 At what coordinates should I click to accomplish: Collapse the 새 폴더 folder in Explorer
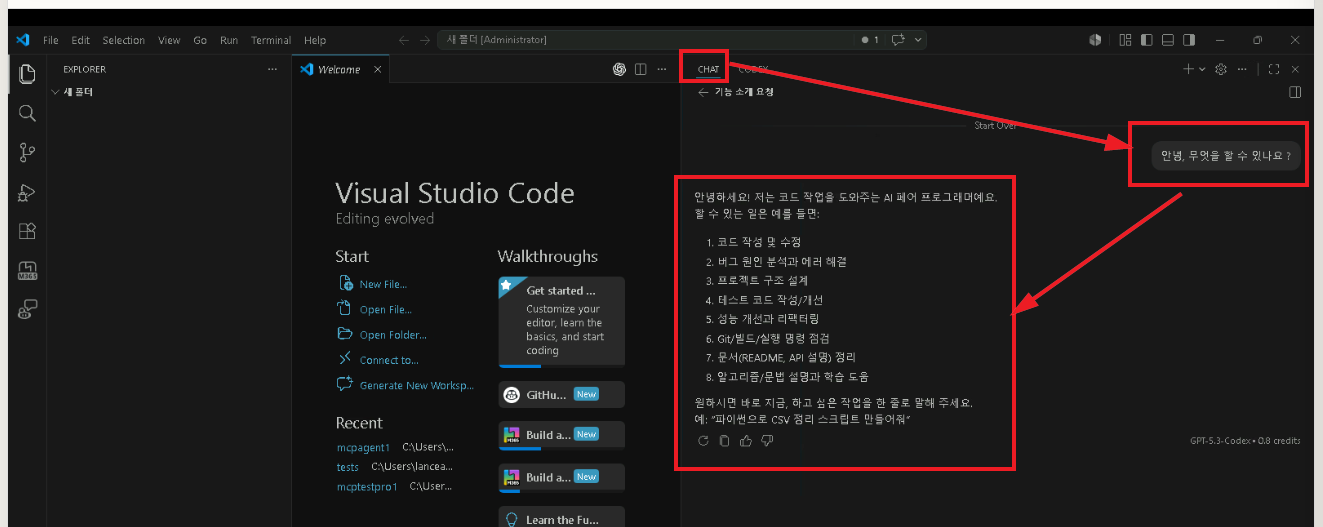coord(56,92)
